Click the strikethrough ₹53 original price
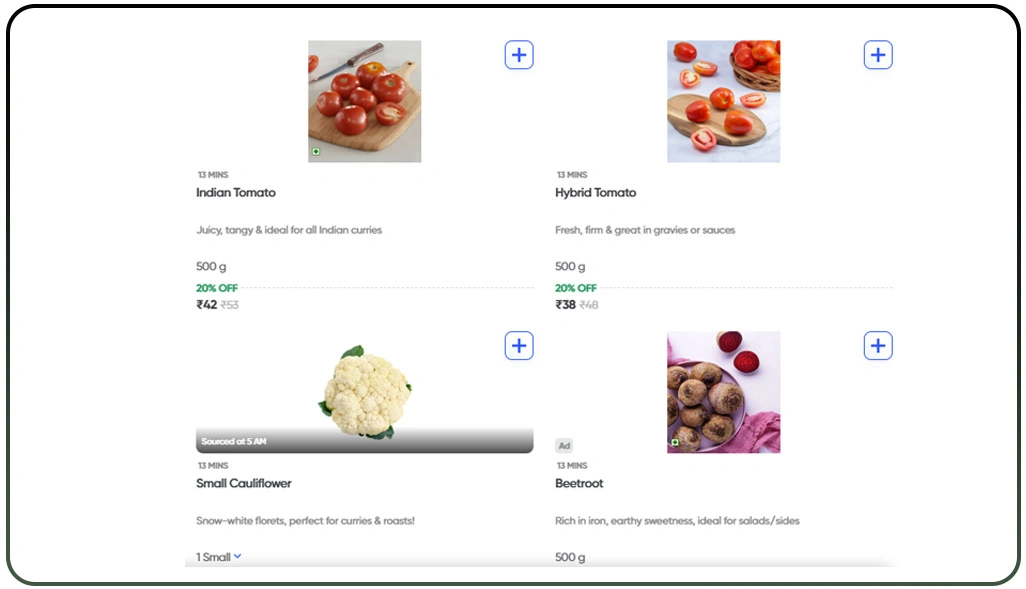This screenshot has width=1026, height=589. coord(228,305)
